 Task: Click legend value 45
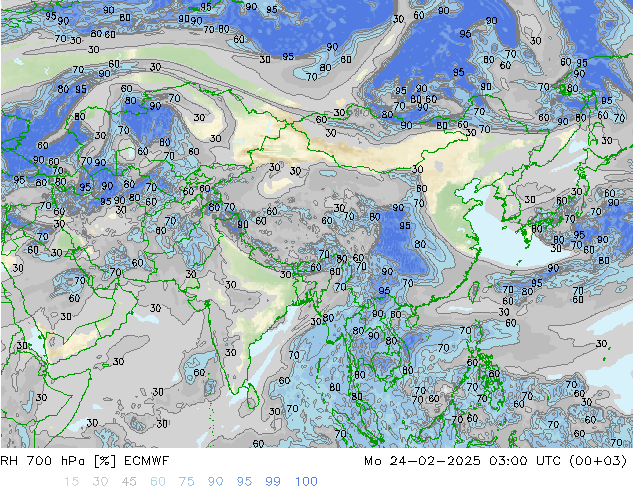tap(129, 481)
